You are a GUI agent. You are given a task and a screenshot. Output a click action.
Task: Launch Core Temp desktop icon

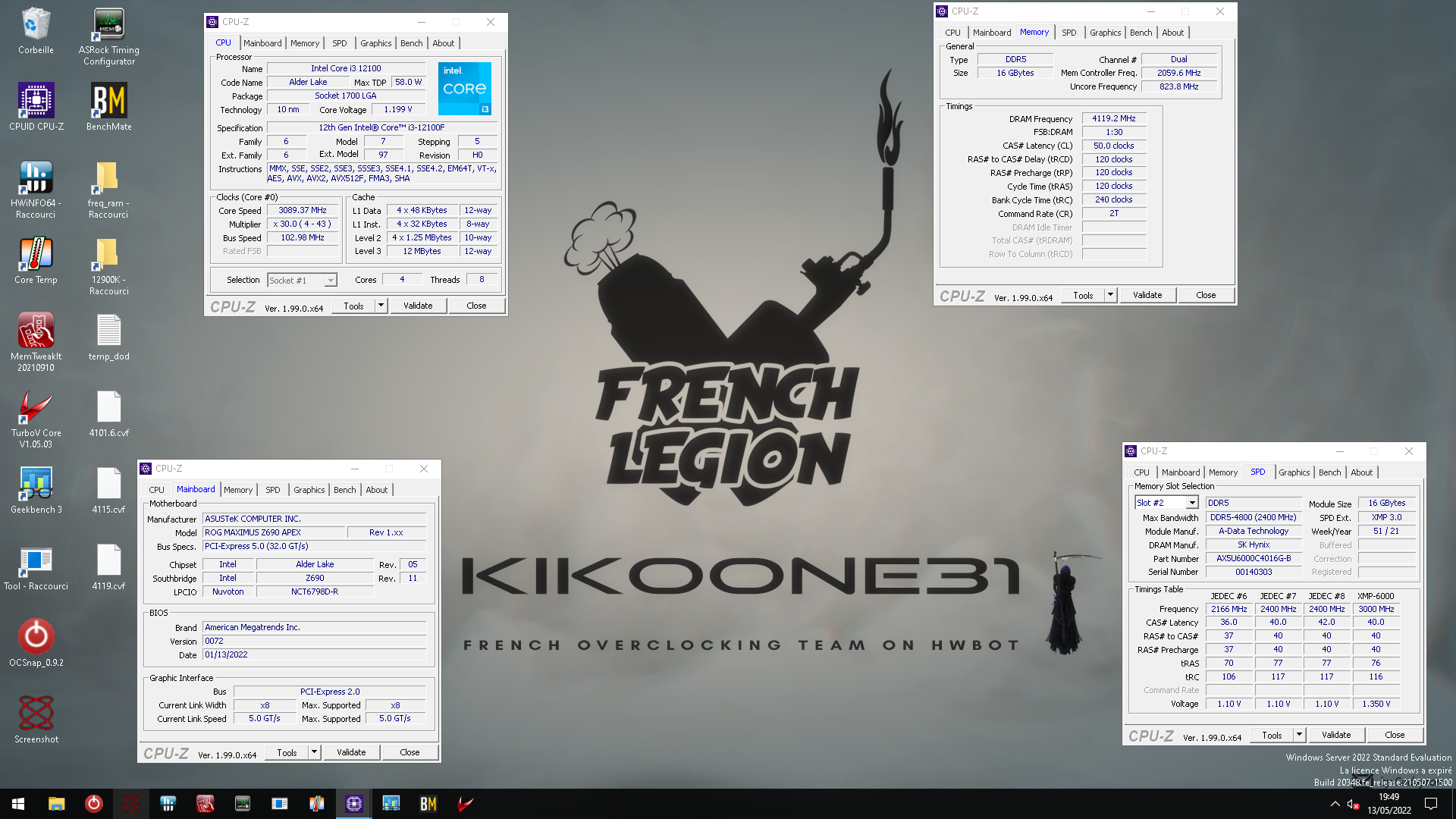36,260
